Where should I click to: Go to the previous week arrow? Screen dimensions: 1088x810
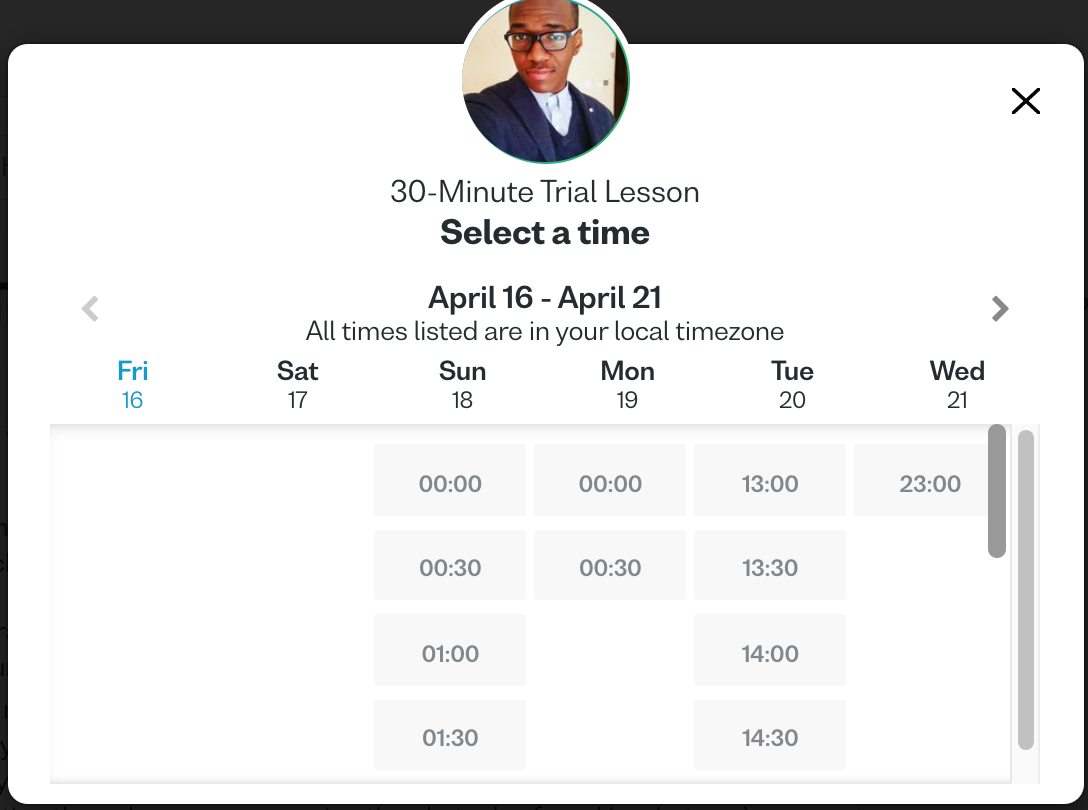tap(90, 309)
